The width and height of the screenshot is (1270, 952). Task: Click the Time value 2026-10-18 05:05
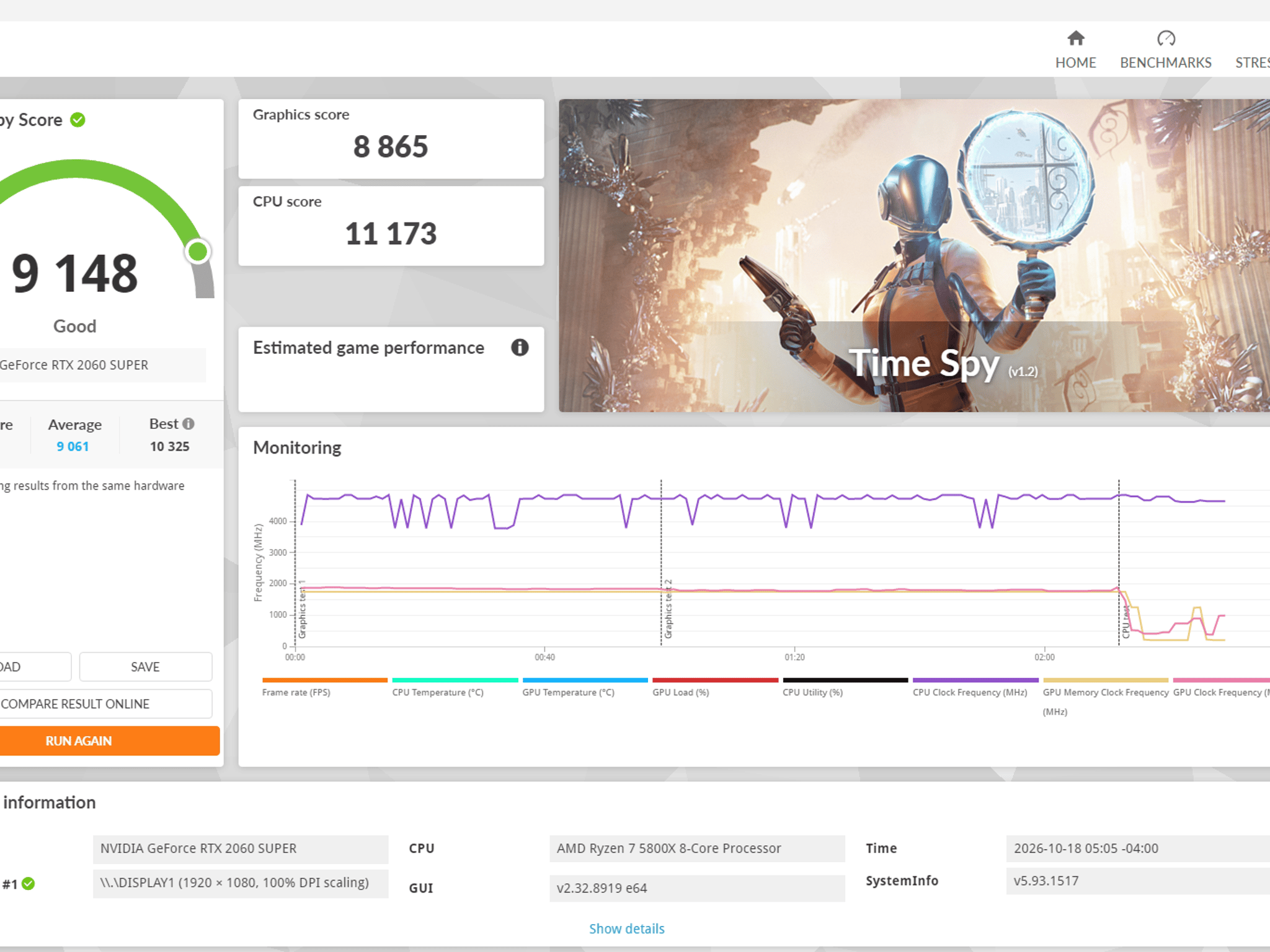coord(1138,848)
